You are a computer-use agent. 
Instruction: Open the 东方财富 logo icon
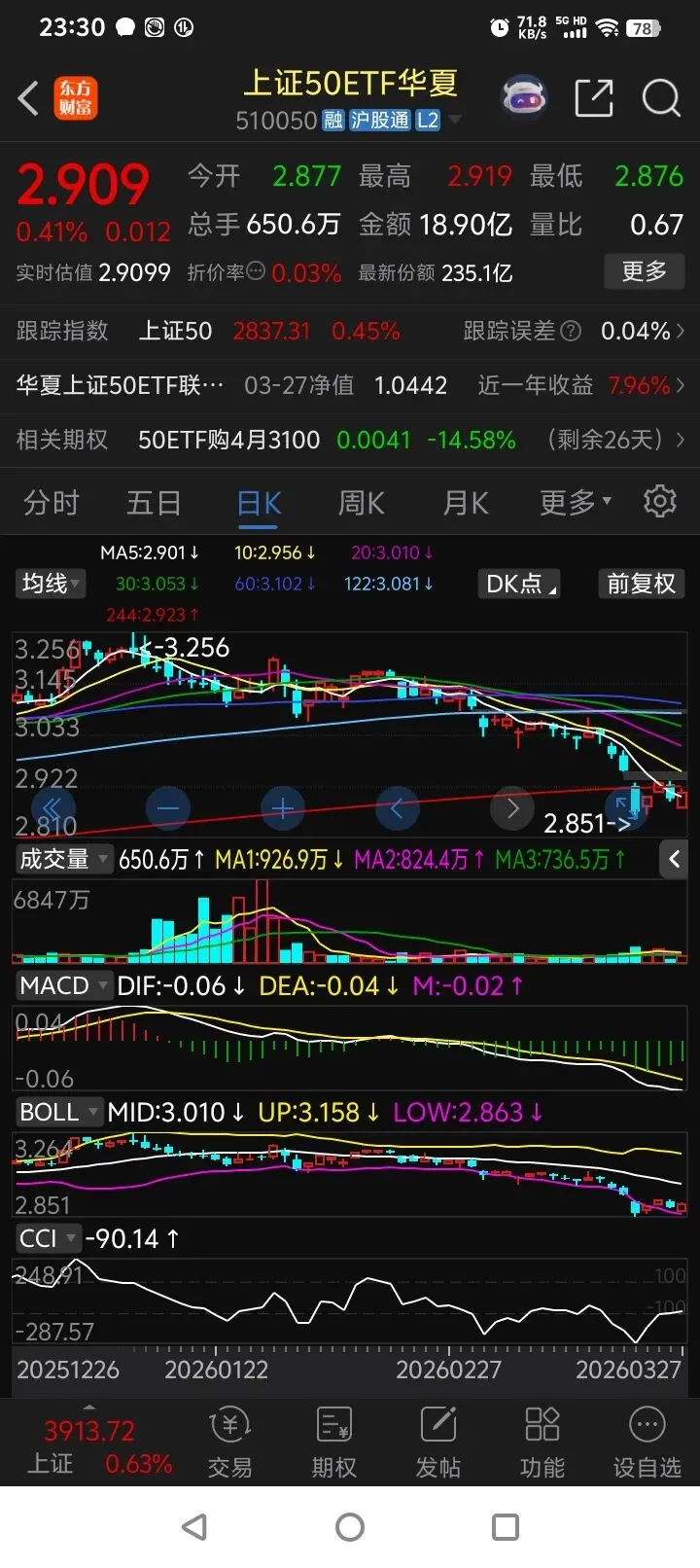click(x=75, y=98)
